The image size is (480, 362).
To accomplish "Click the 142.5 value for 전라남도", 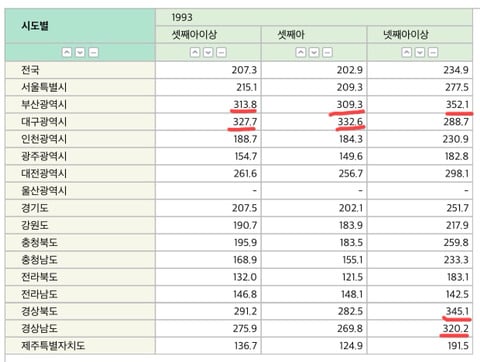I will (x=457, y=294).
